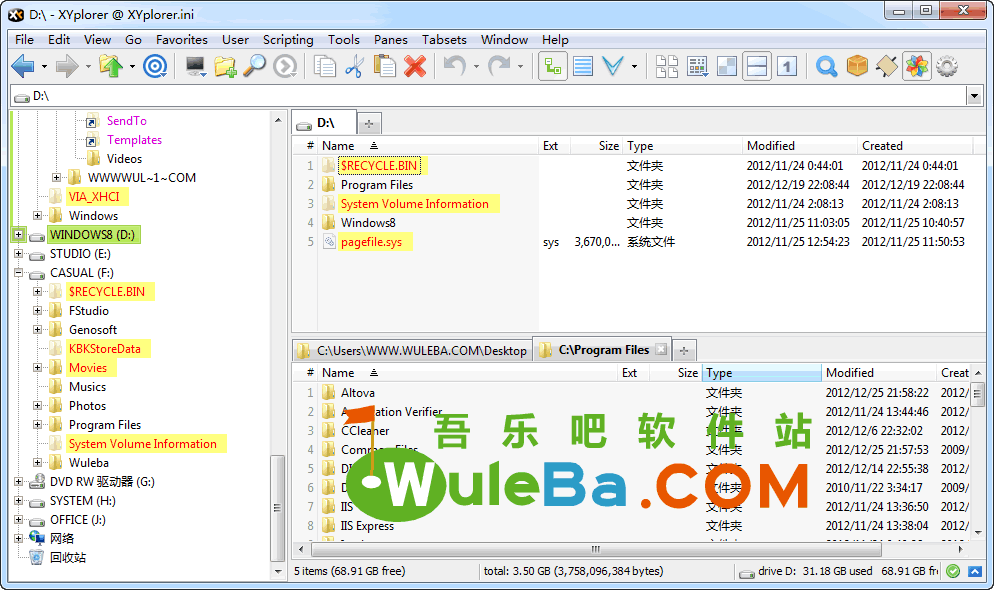Sort upper pane by Modified column
Image resolution: width=994 pixels, height=590 pixels.
tap(799, 146)
